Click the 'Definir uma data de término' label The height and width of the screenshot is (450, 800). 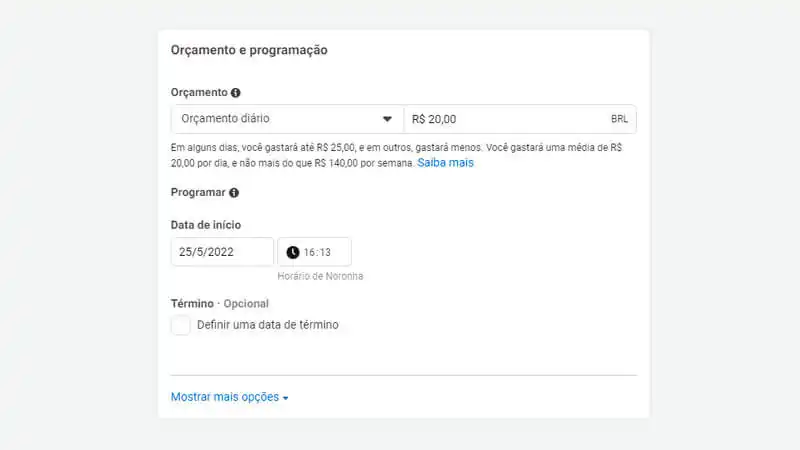[267, 325]
